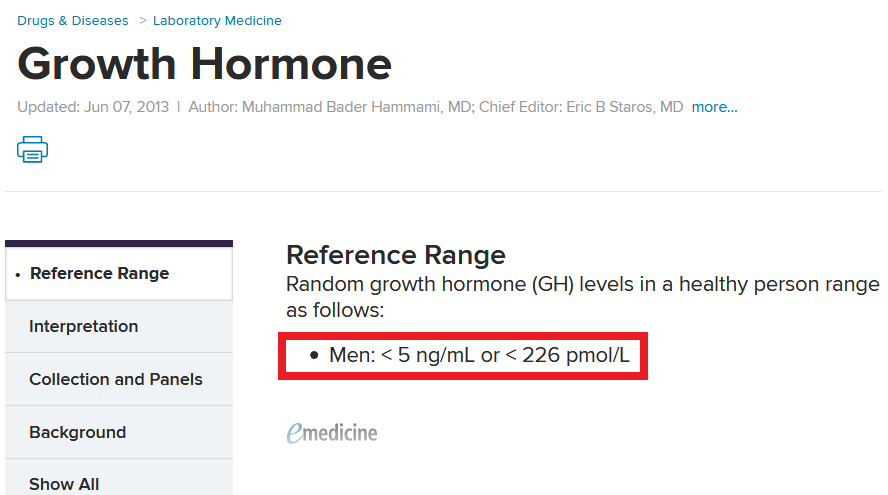The height and width of the screenshot is (495, 888).
Task: Click the Reference Range content heading
Action: pos(396,254)
